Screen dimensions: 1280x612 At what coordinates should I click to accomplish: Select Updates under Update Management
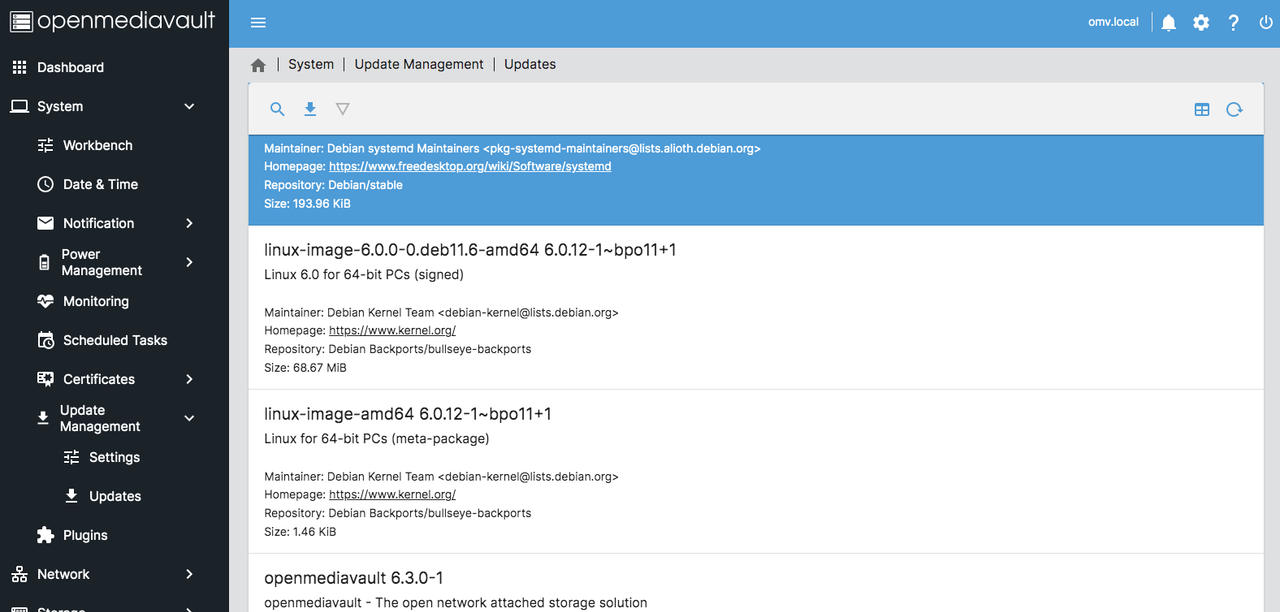click(x=114, y=496)
